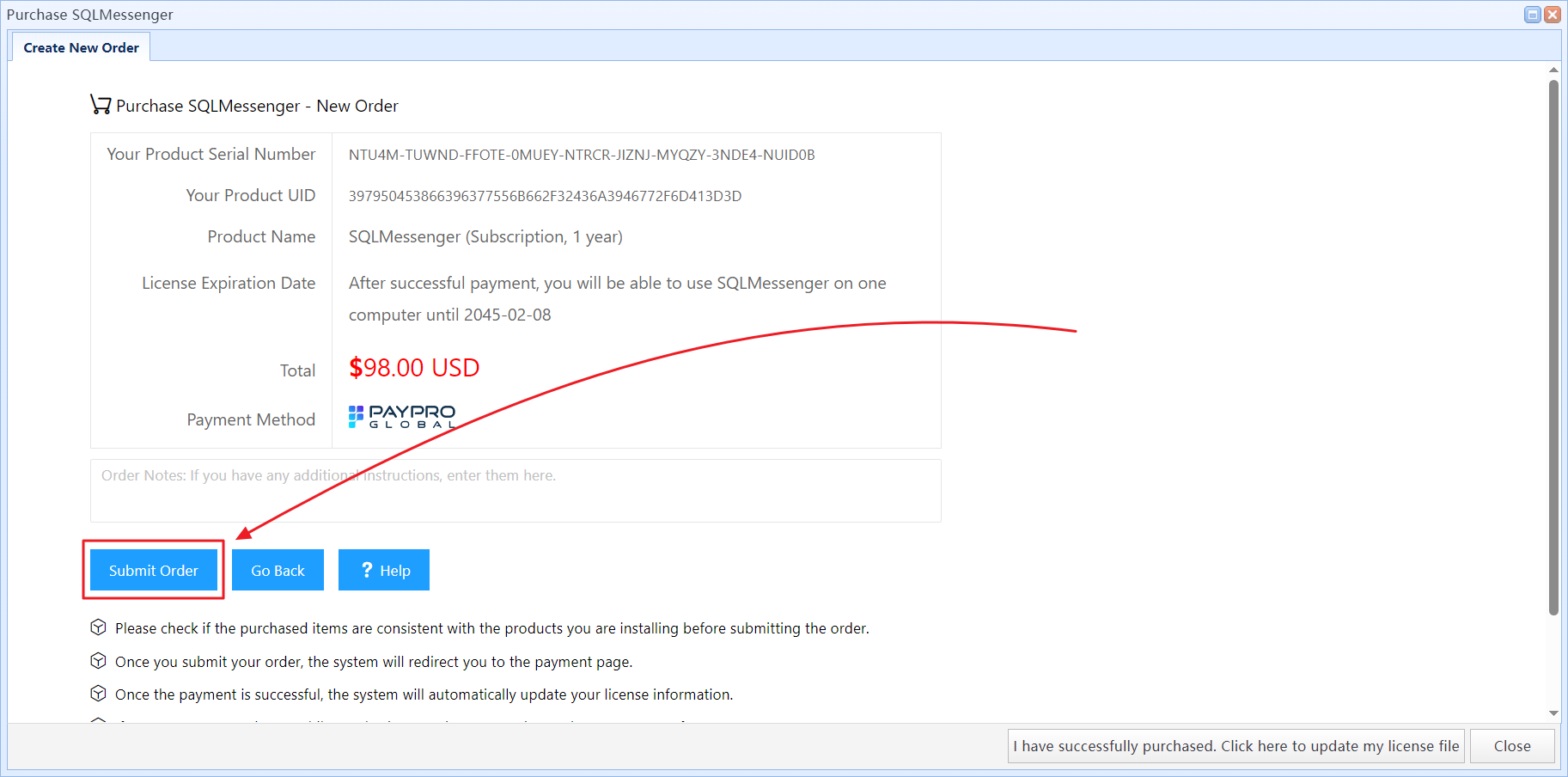Click the cube bullet icon next to 'Please check'
The height and width of the screenshot is (777, 1568).
pos(99,627)
